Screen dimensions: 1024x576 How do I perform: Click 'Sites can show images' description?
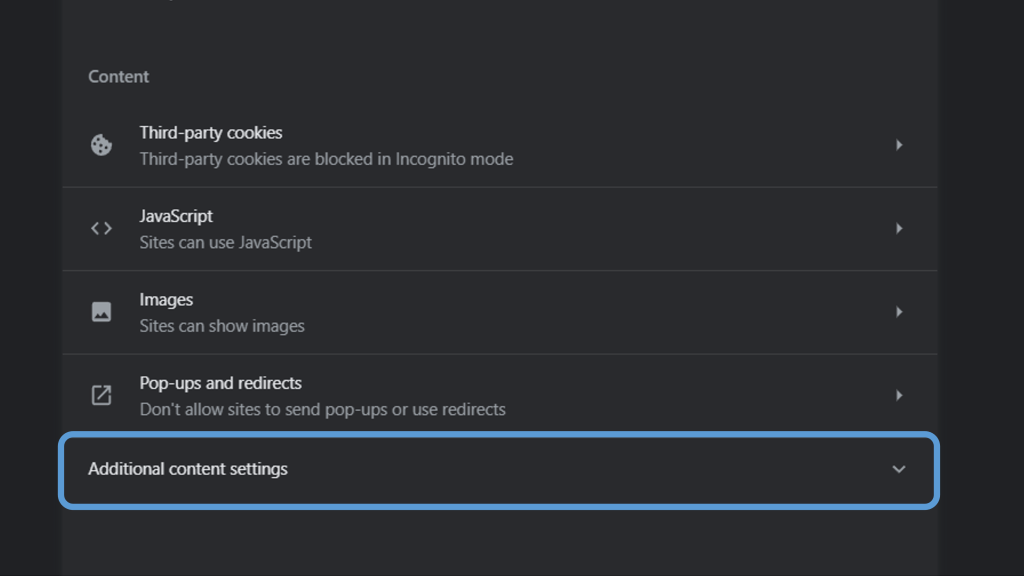222,326
